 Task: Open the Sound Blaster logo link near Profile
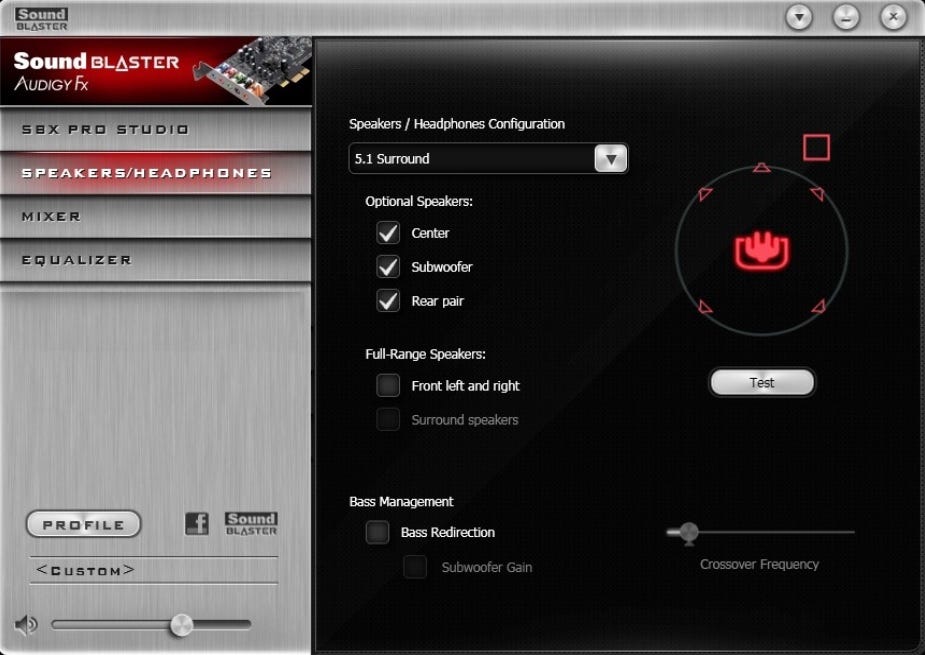coord(251,523)
